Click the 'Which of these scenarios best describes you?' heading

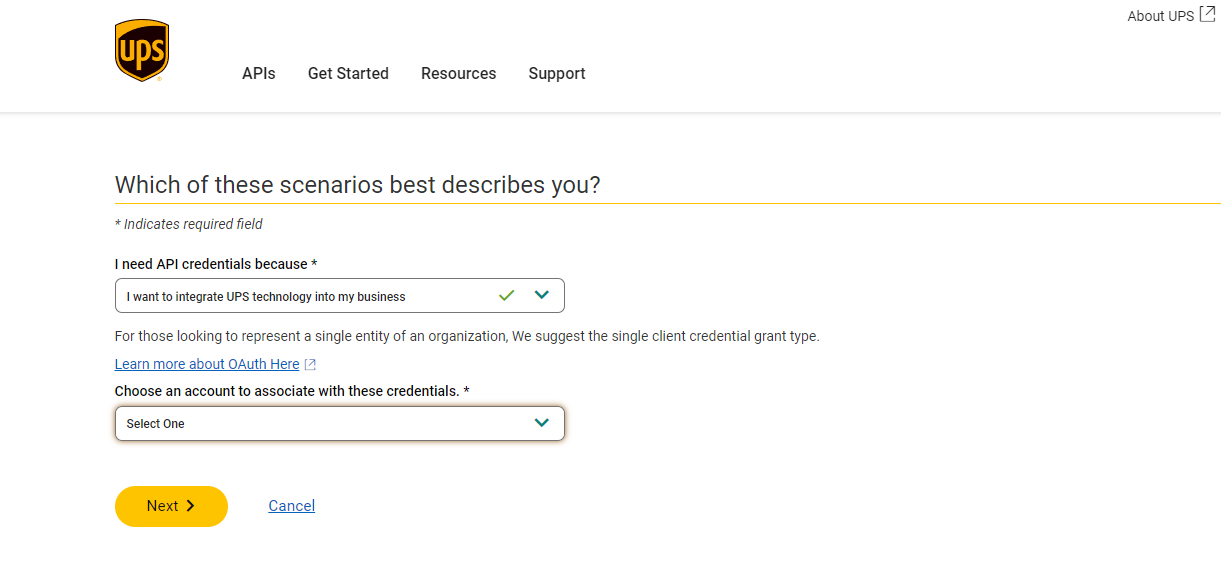pos(358,185)
